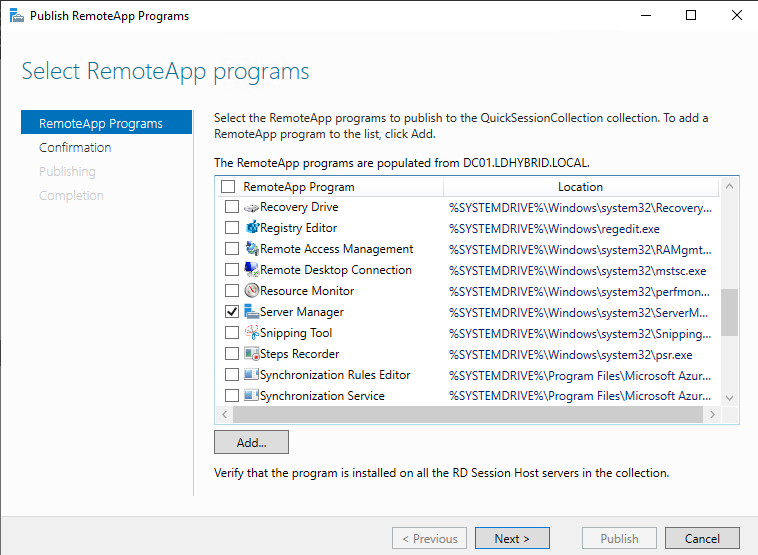Image resolution: width=758 pixels, height=555 pixels.
Task: Select the Steps Recorder row name
Action: point(299,354)
